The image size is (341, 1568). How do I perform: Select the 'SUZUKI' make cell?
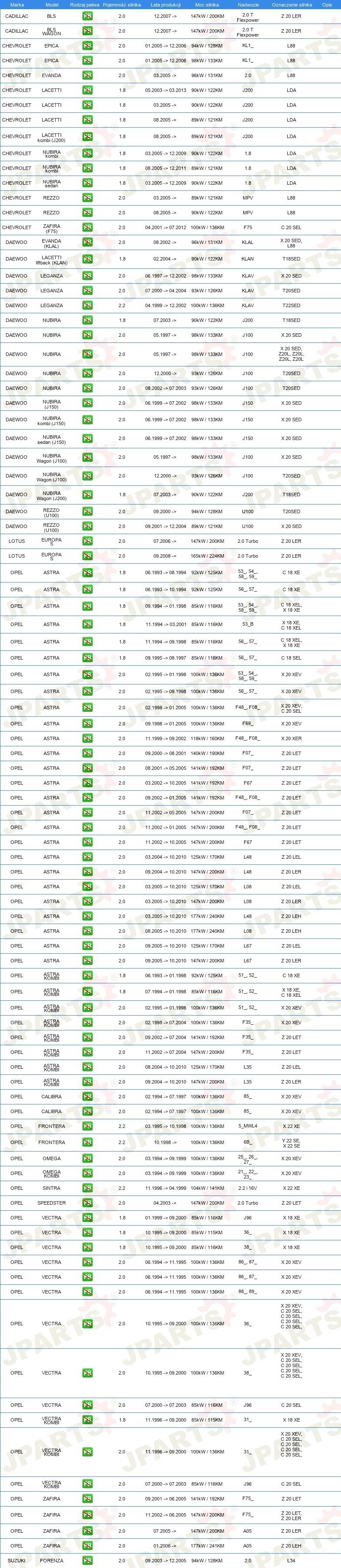click(17, 1561)
